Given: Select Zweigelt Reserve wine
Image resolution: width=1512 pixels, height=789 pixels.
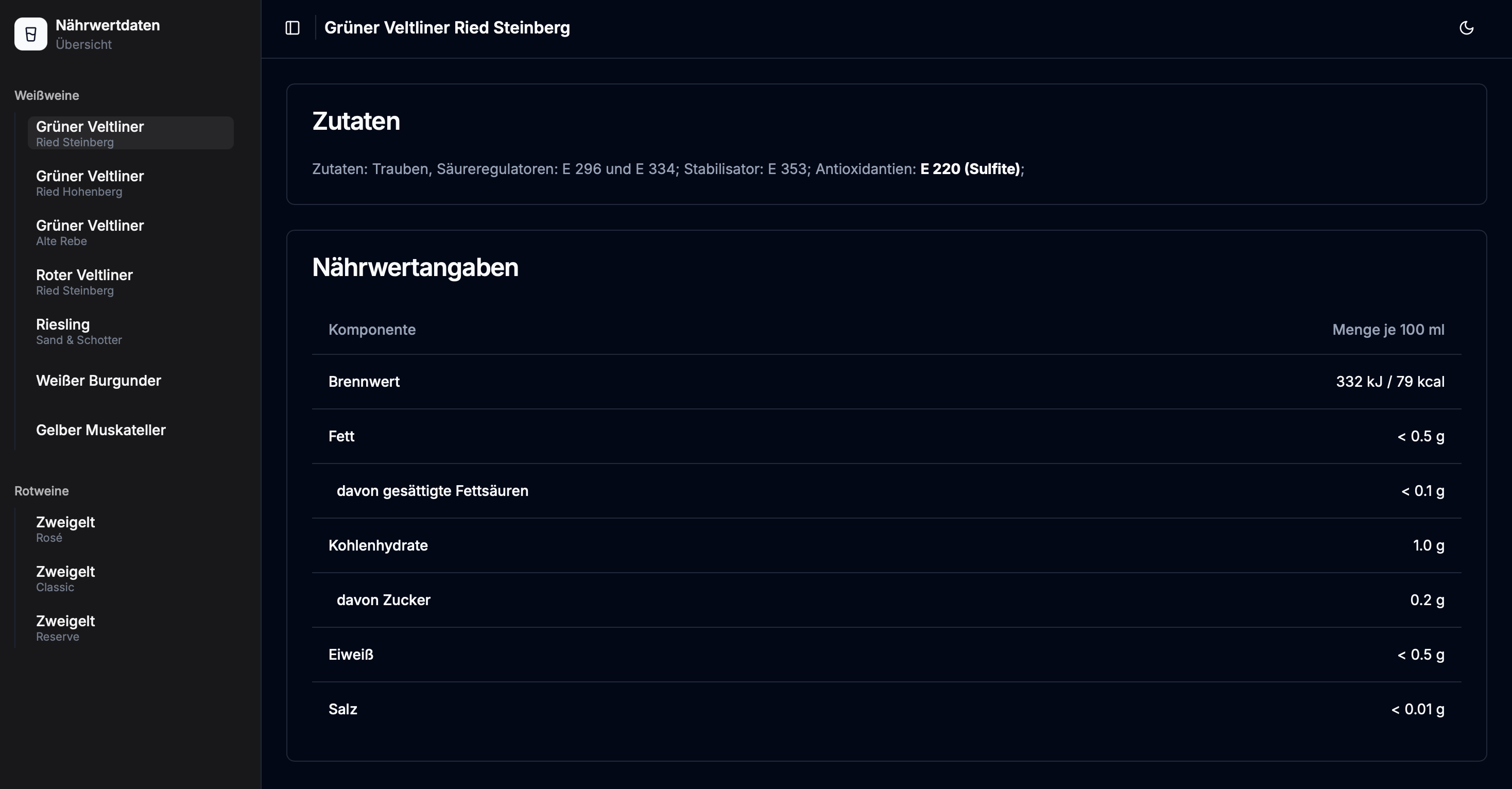Looking at the screenshot, I should coord(130,627).
